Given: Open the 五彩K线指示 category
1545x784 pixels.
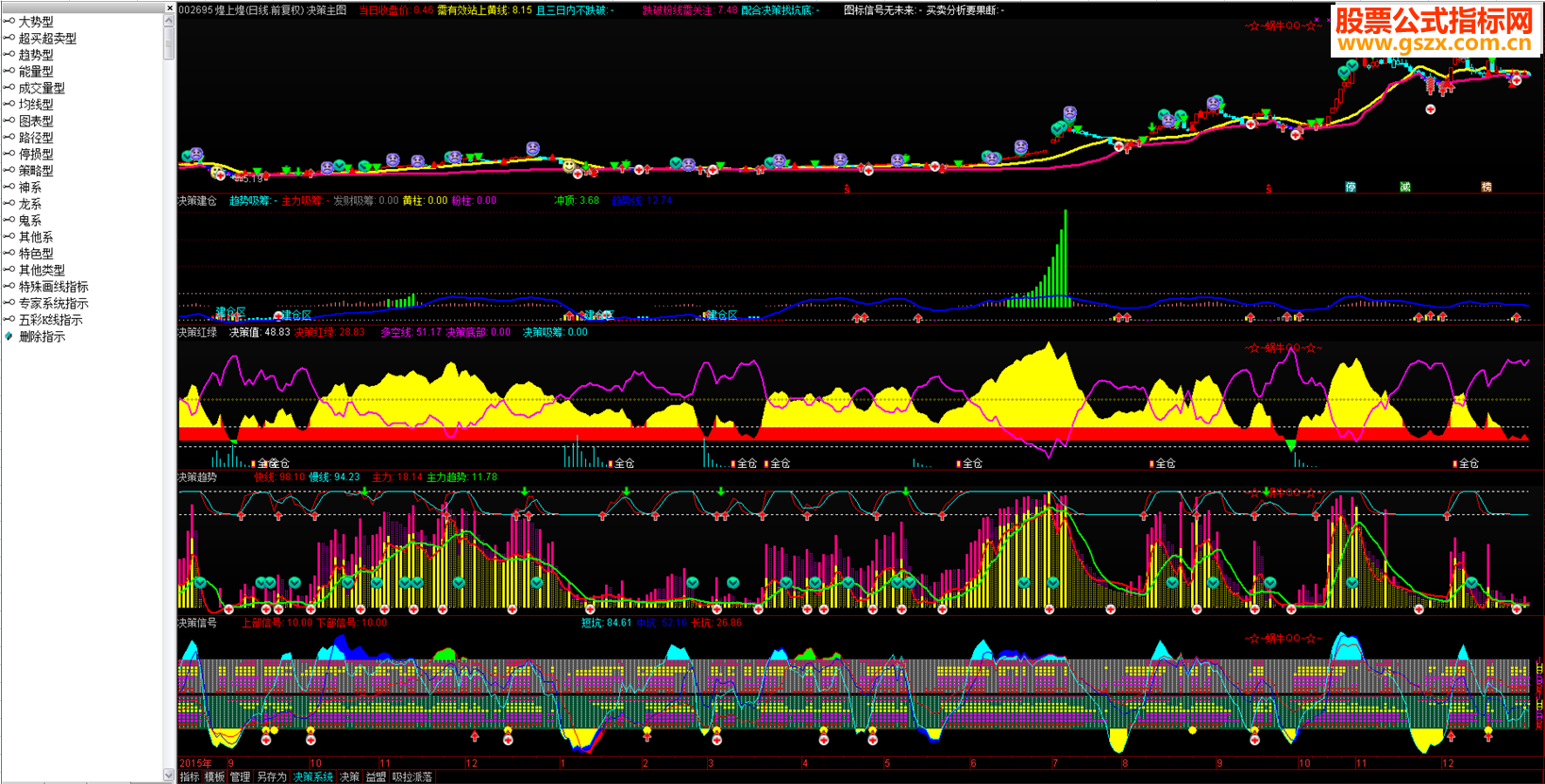Looking at the screenshot, I should (x=50, y=320).
